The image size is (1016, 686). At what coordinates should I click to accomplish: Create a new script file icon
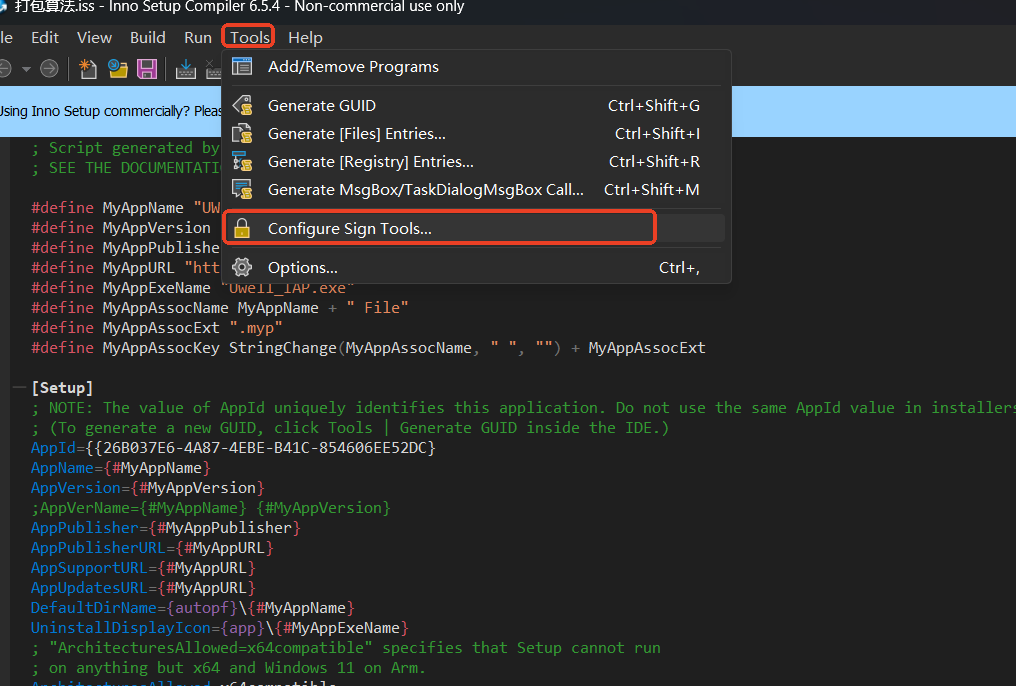click(x=87, y=68)
